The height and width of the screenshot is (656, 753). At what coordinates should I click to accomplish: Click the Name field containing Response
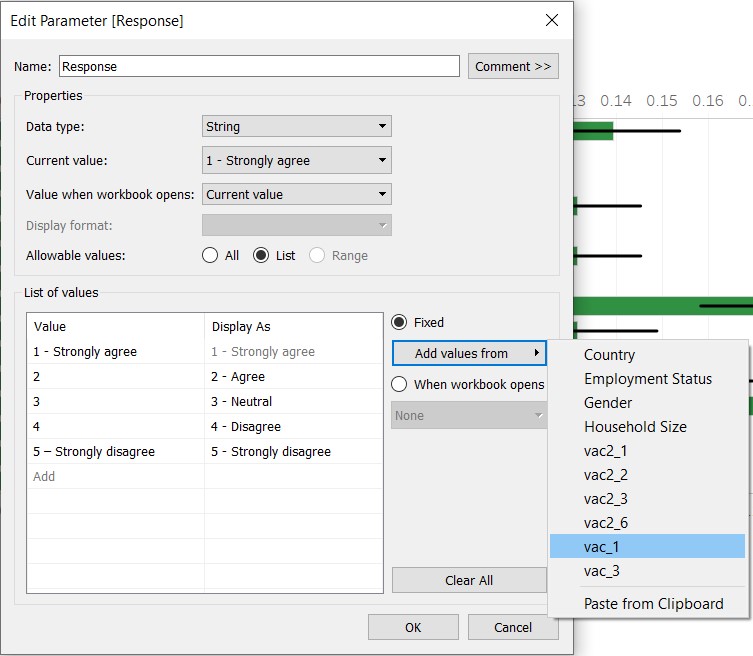[x=259, y=66]
